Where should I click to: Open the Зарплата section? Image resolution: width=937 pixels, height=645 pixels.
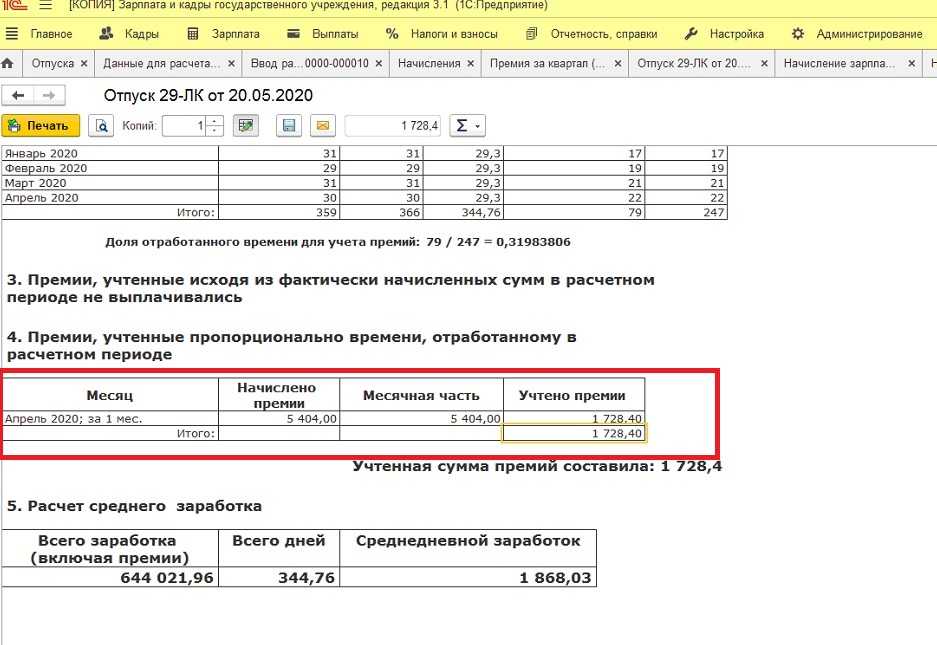(235, 34)
